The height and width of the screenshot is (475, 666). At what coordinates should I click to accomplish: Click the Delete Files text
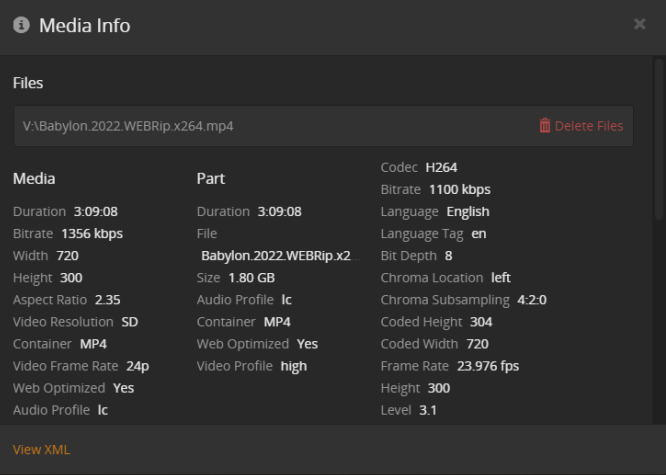[x=588, y=126]
